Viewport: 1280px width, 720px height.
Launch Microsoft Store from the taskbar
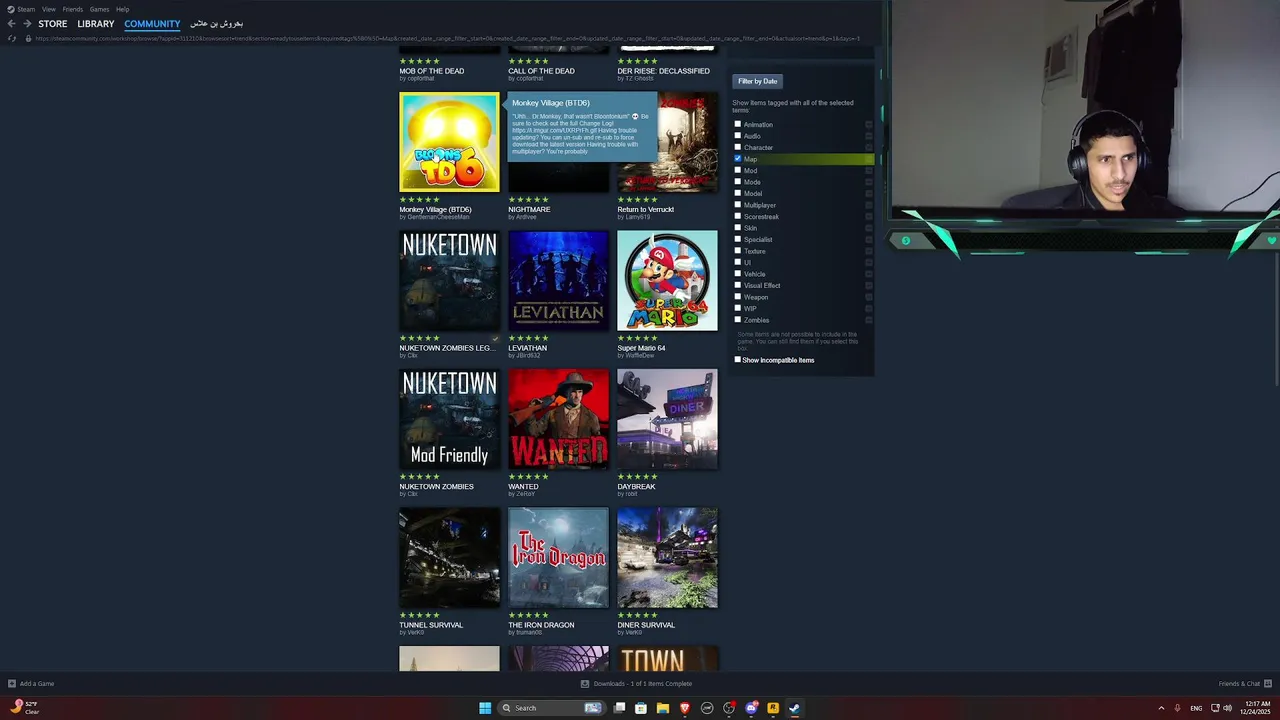(x=641, y=708)
